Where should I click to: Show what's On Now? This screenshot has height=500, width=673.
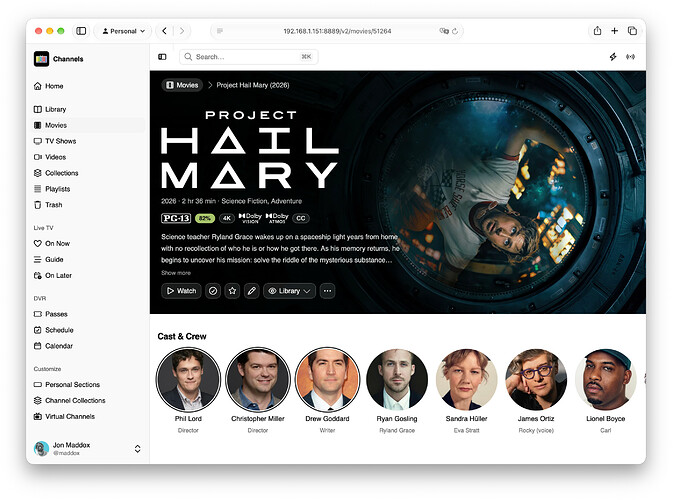click(x=52, y=243)
